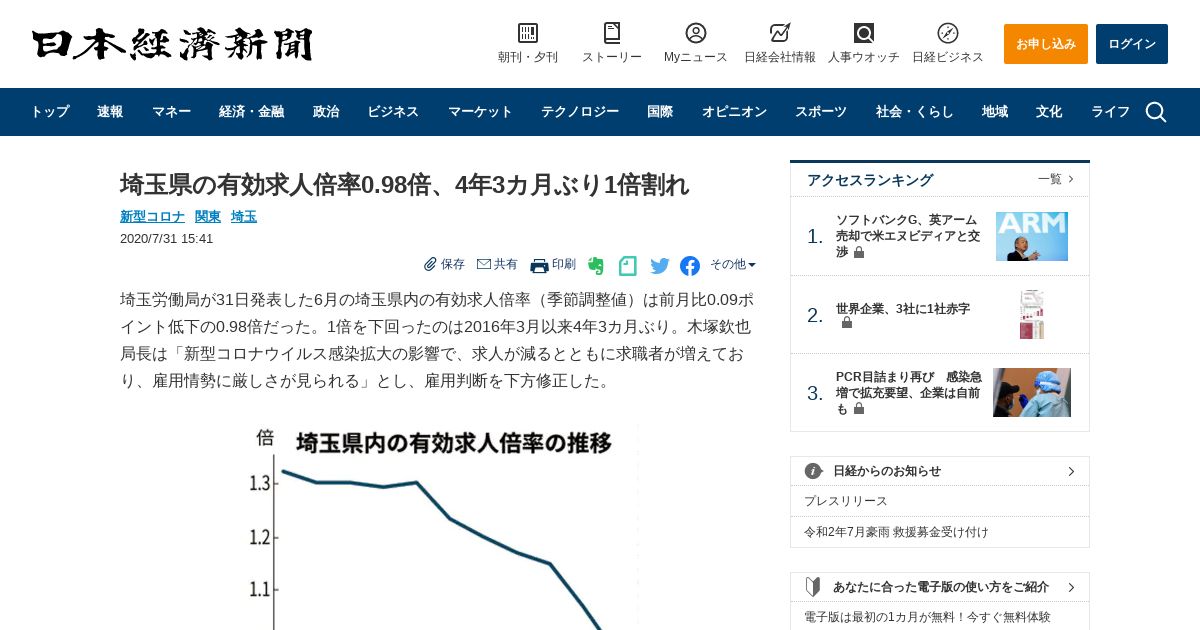This screenshot has width=1200, height=630.
Task: Open the スポーツ section
Action: point(821,112)
